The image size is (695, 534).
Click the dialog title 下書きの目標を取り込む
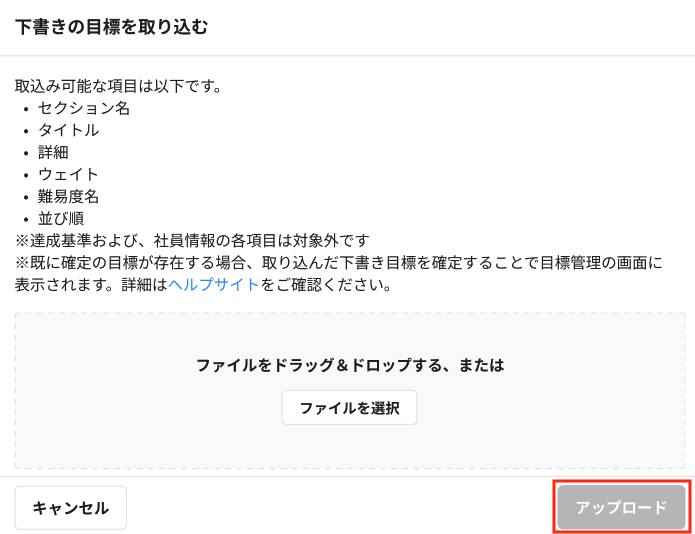point(111,27)
